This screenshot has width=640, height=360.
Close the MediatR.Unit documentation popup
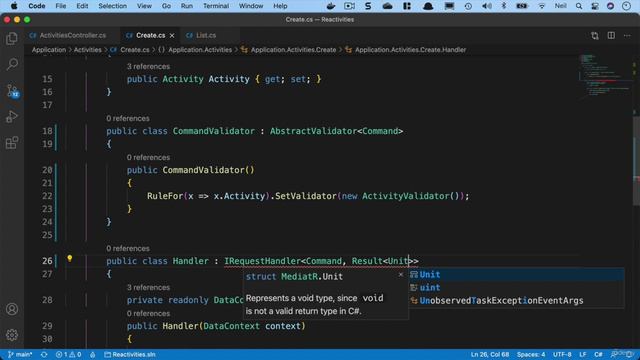tap(401, 275)
